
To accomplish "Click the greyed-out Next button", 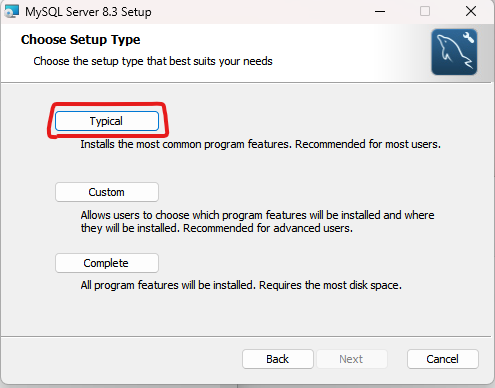I will point(352,359).
